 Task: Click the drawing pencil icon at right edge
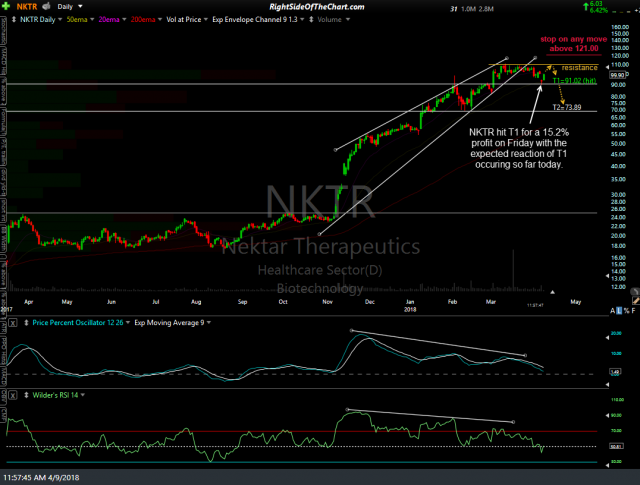point(636,300)
